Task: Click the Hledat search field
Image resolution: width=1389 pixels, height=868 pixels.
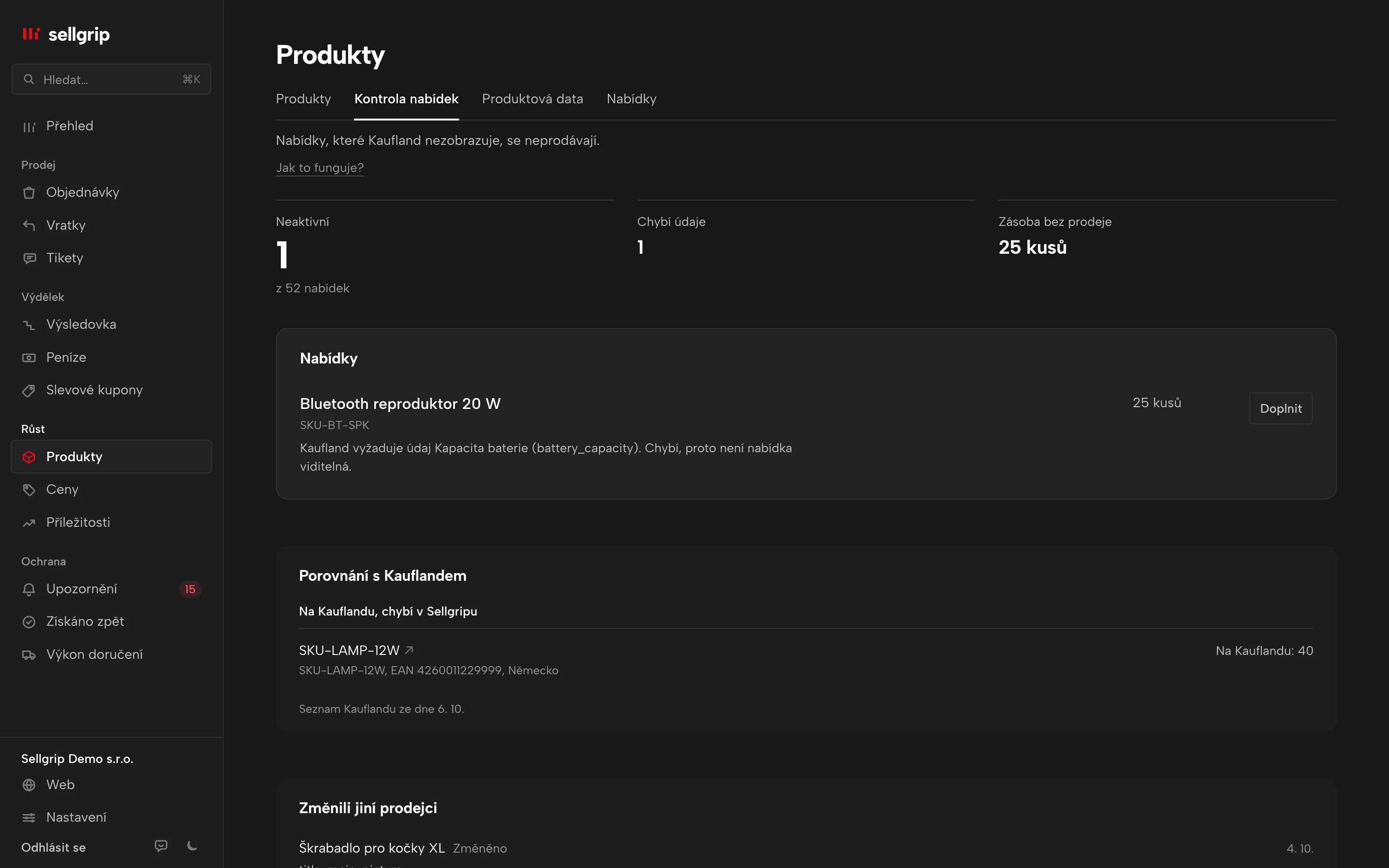Action: coord(111,79)
